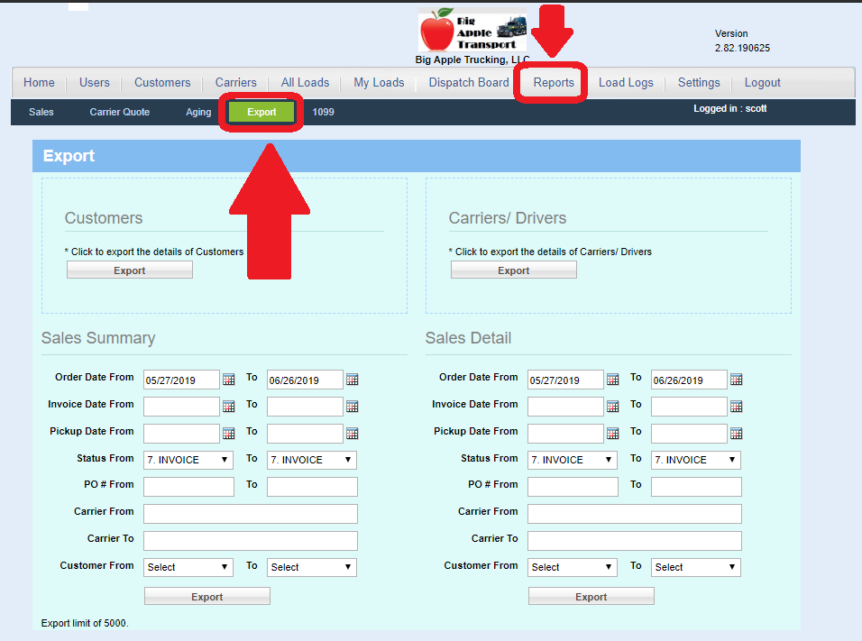Click the Big Apple Transport logo

click(472, 30)
